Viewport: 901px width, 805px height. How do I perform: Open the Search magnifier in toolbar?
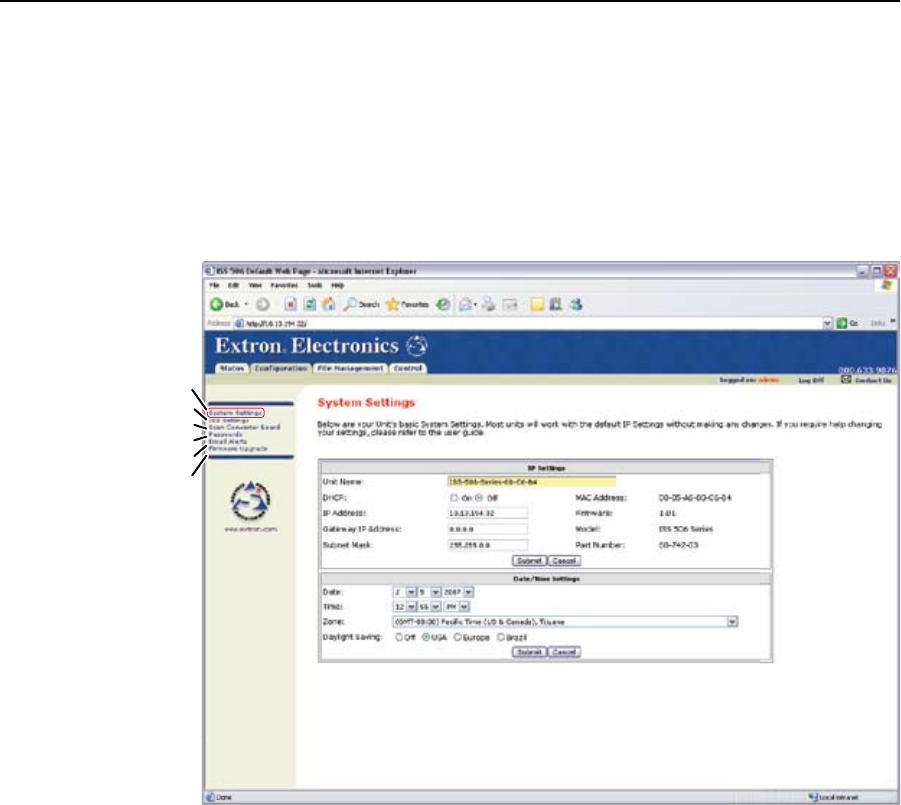click(361, 305)
